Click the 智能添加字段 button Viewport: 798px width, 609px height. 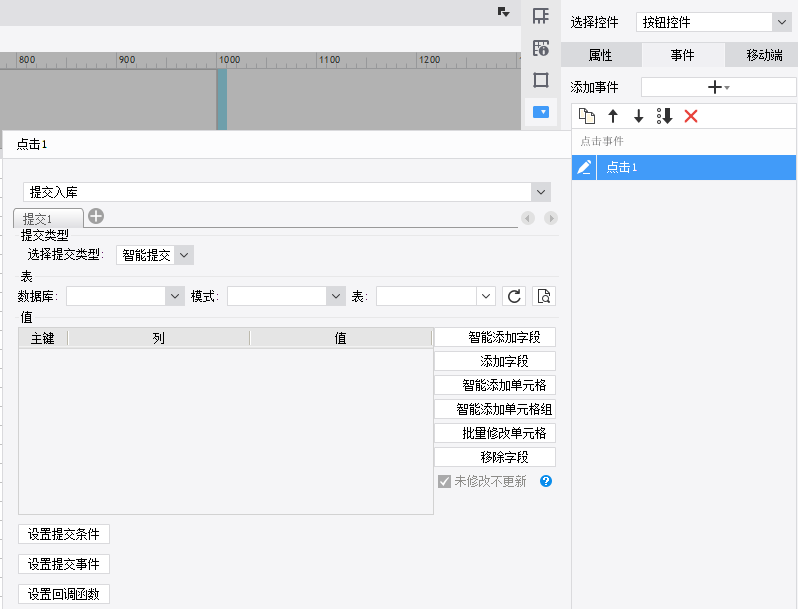tap(495, 337)
